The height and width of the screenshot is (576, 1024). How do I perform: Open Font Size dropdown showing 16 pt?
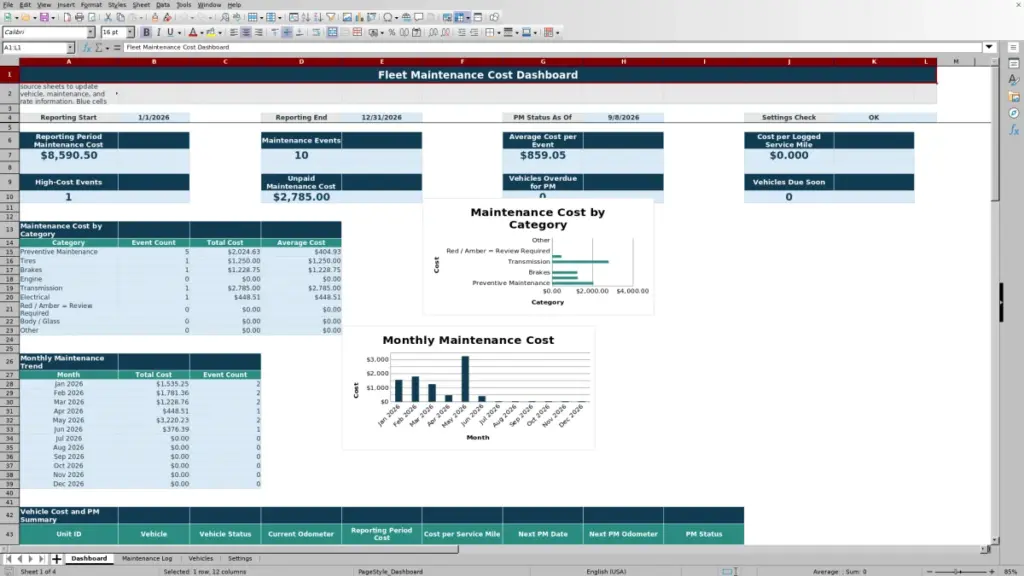tap(130, 32)
